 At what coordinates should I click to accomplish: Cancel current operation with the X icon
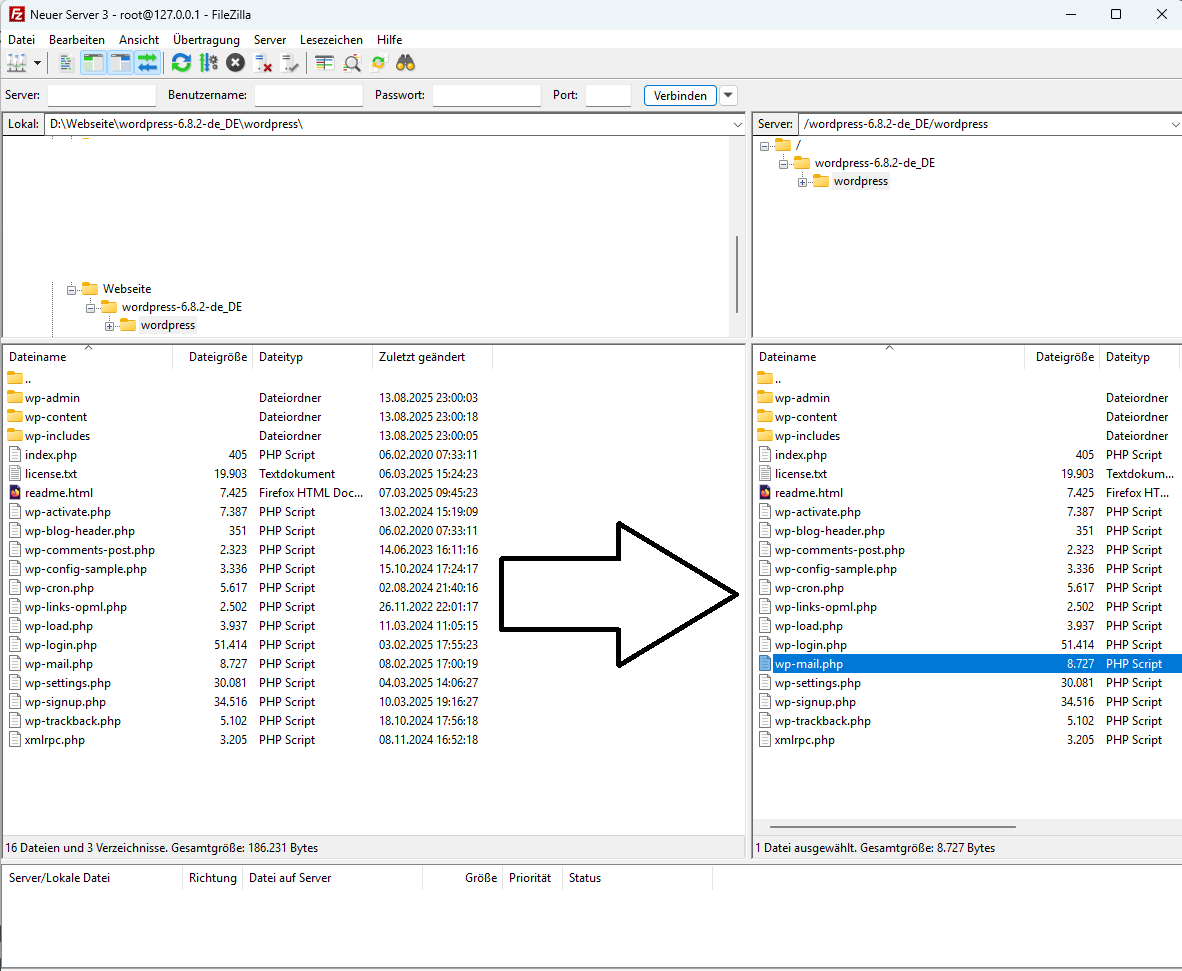tap(235, 63)
